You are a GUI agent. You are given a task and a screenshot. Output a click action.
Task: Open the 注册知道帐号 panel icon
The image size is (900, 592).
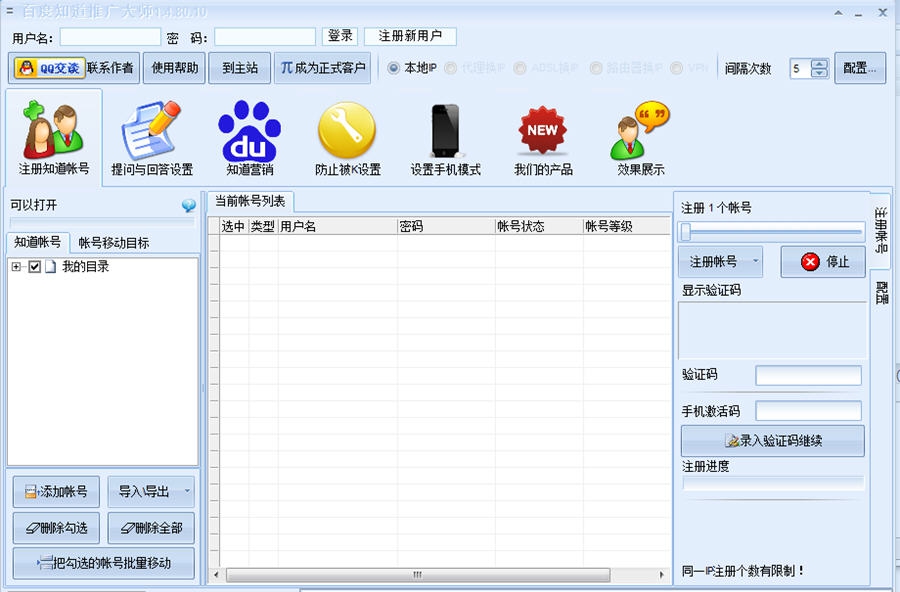[x=54, y=130]
